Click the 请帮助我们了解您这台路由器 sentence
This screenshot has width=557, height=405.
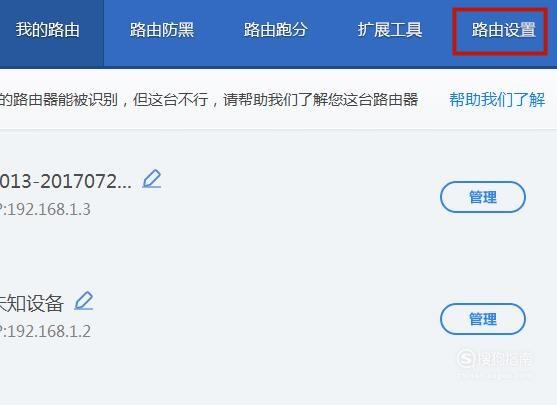(x=321, y=99)
